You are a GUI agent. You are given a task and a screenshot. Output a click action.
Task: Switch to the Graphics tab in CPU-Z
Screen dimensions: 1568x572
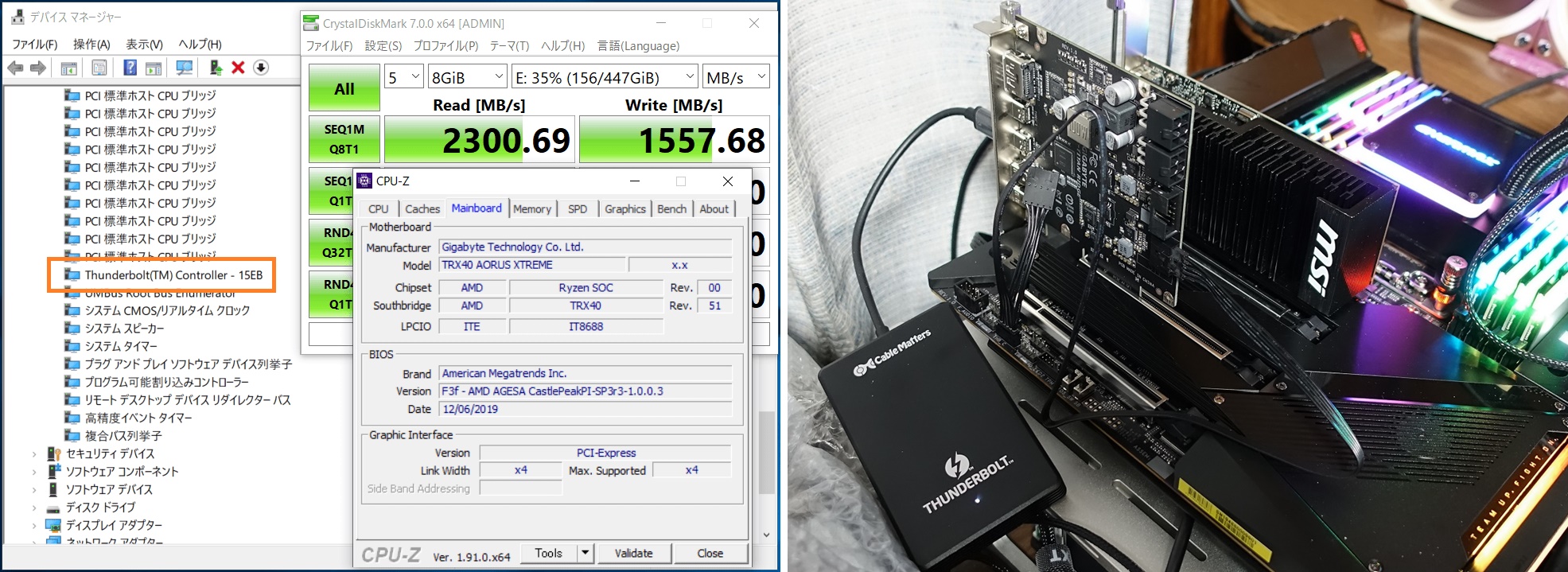point(625,209)
